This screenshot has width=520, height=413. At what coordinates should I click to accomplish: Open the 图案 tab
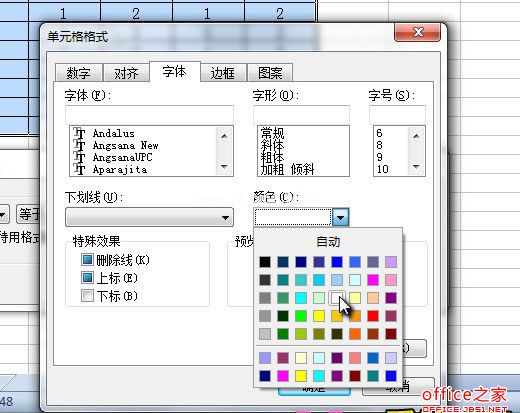[270, 73]
